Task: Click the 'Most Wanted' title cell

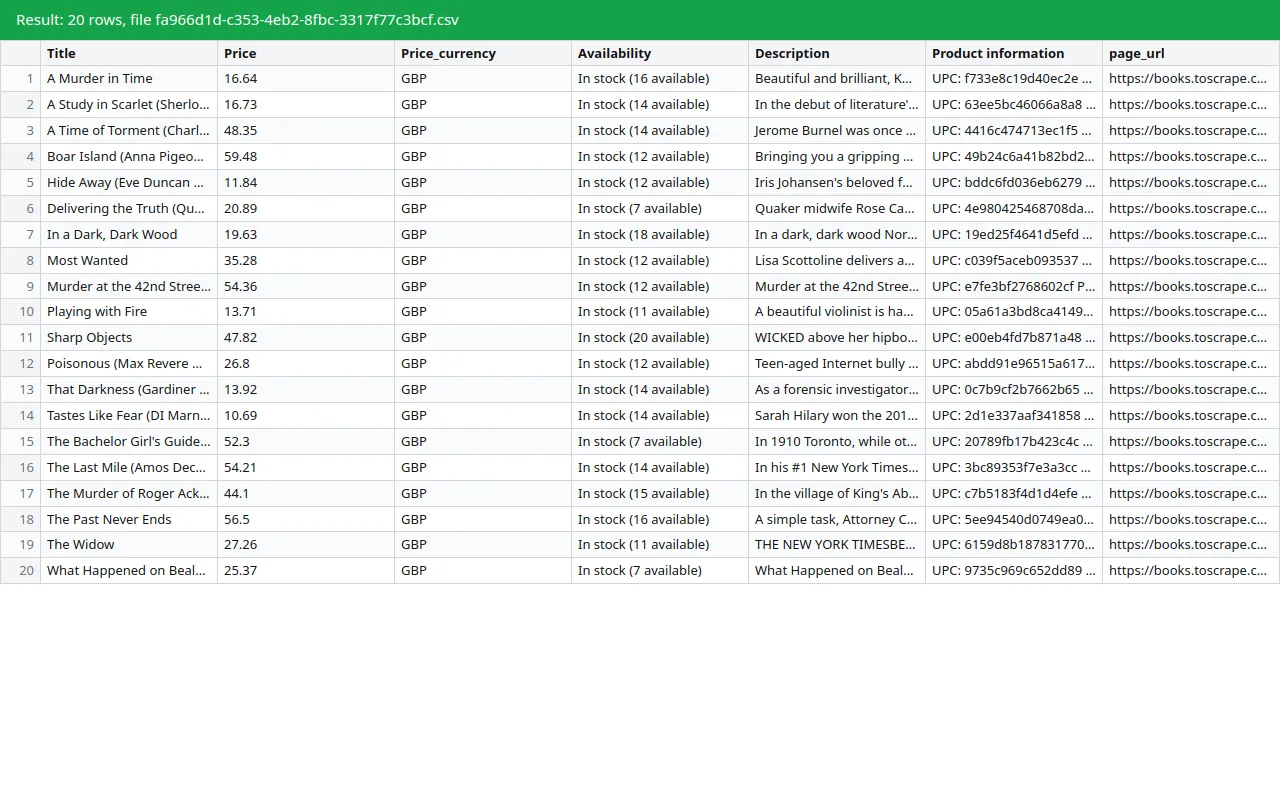Action: coord(129,261)
